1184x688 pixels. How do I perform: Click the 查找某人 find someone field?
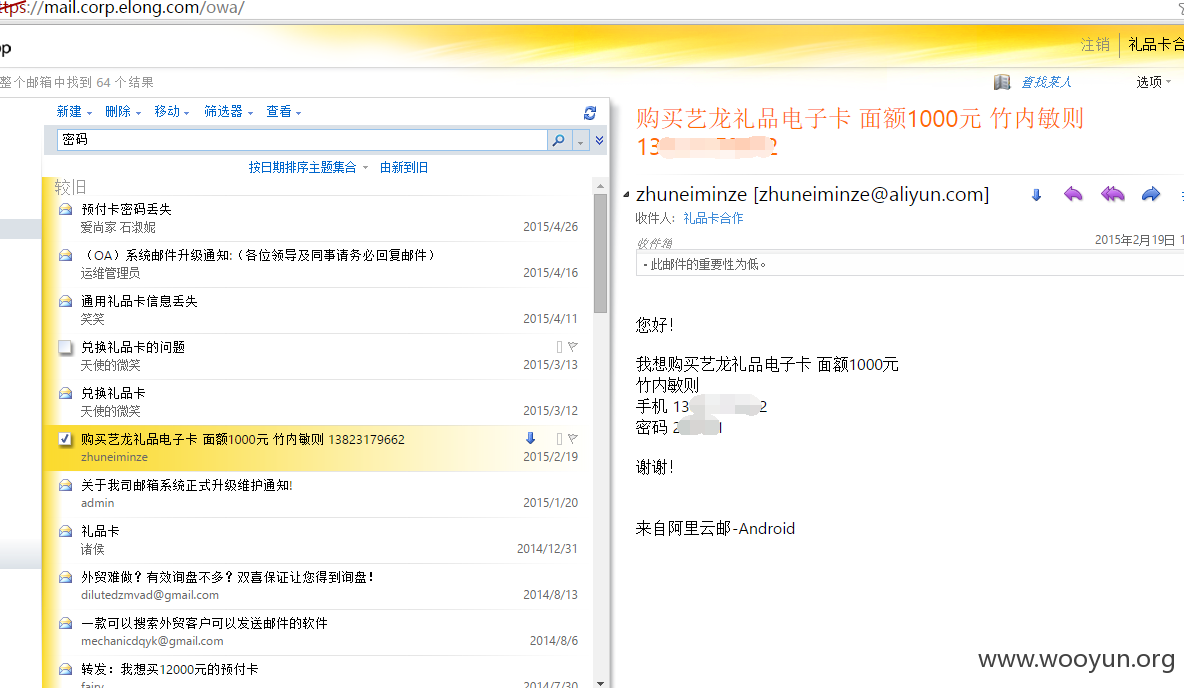click(x=1047, y=82)
